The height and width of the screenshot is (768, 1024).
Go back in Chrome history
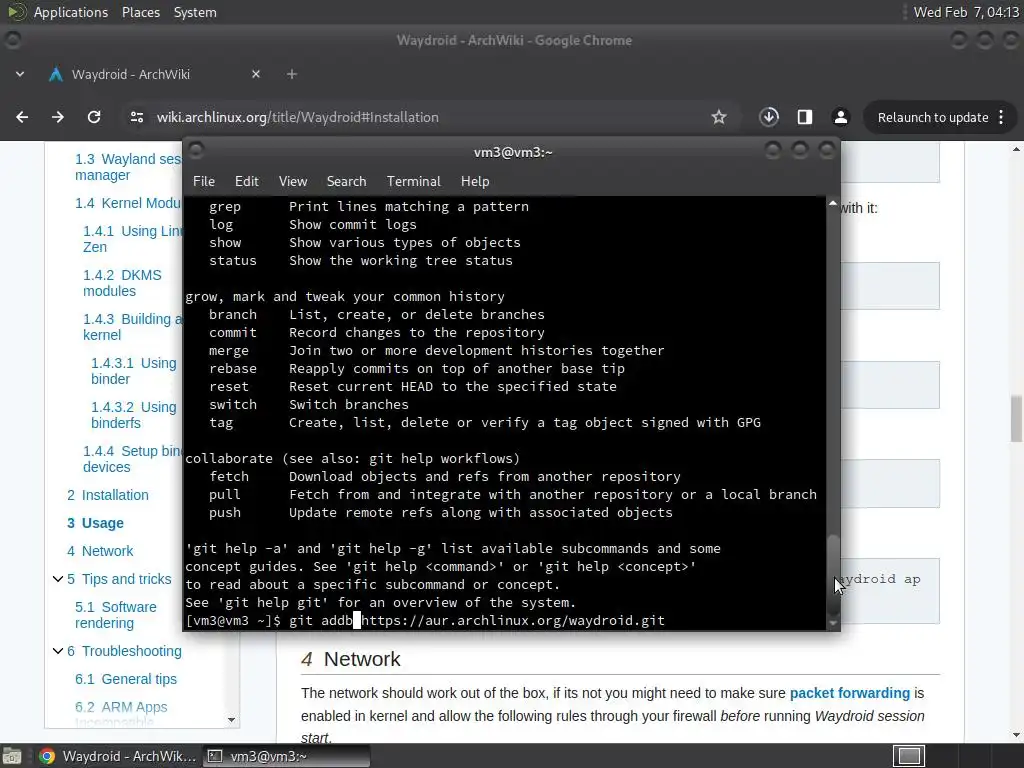tap(22, 117)
